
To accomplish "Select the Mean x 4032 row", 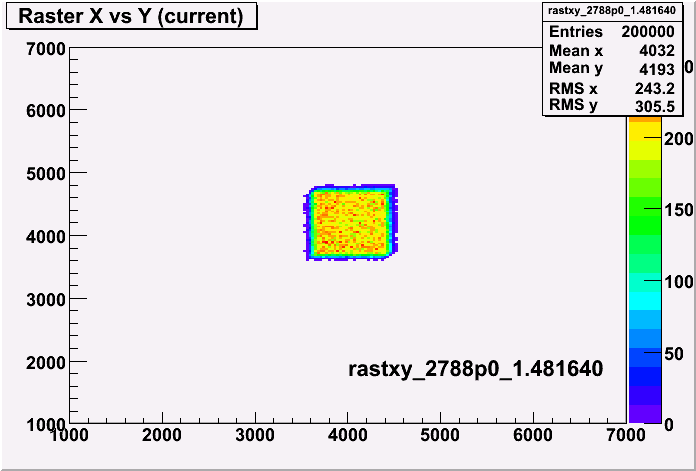I will (x=612, y=51).
